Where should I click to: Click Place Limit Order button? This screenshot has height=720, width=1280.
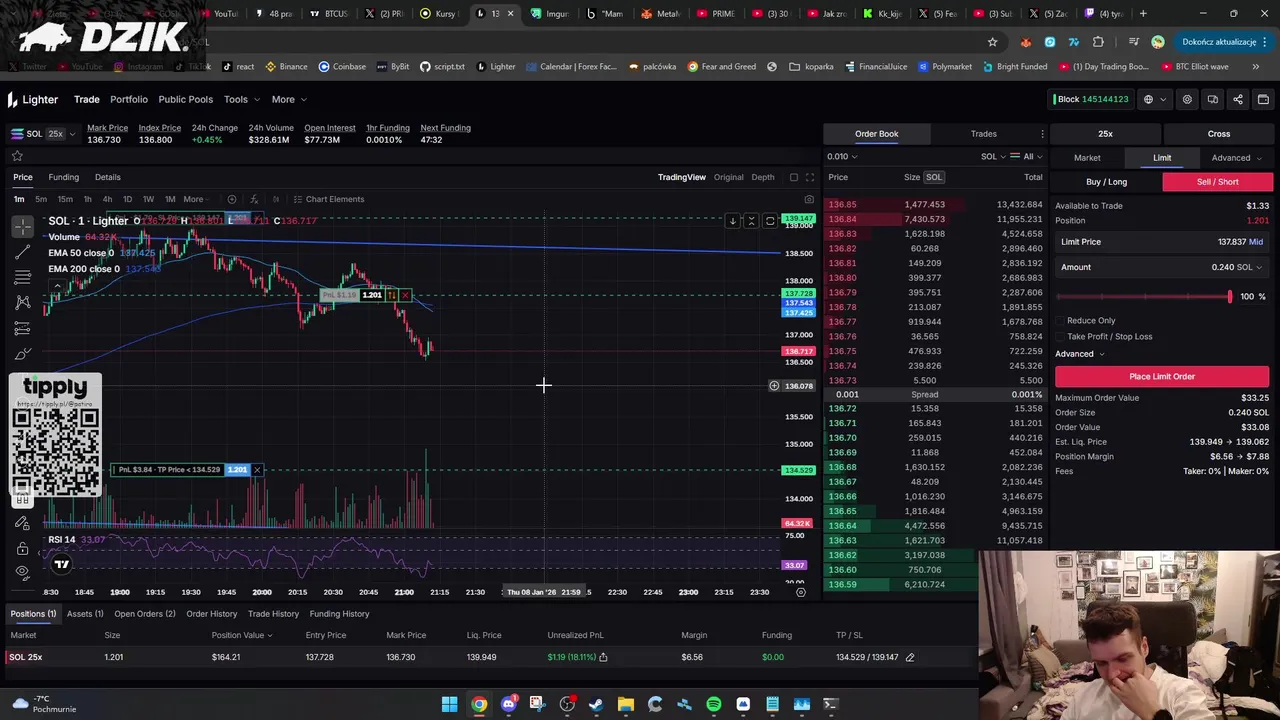point(1162,376)
